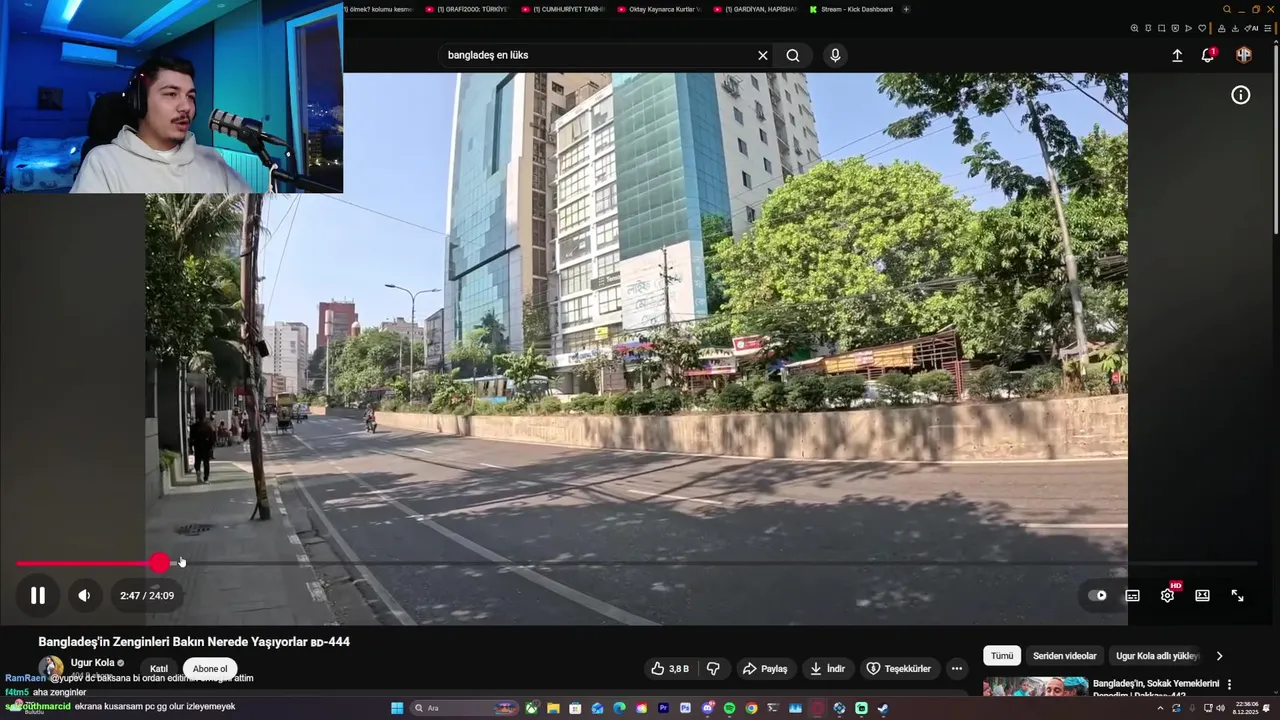Open File Explorer from taskbar
Image resolution: width=1280 pixels, height=720 pixels.
point(553,708)
